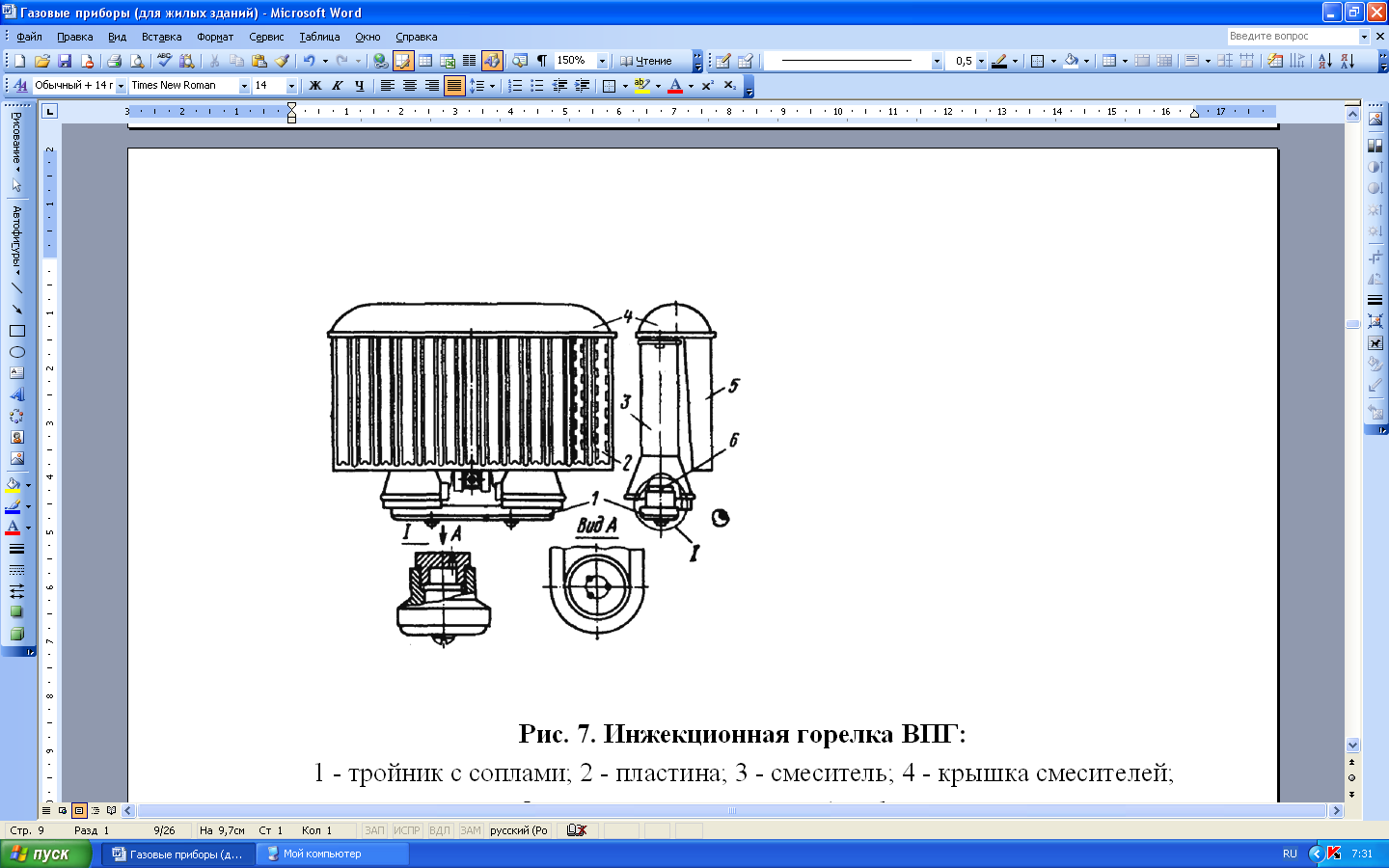1389x868 pixels.
Task: Select the Rectangle drawing tool
Action: (x=16, y=331)
